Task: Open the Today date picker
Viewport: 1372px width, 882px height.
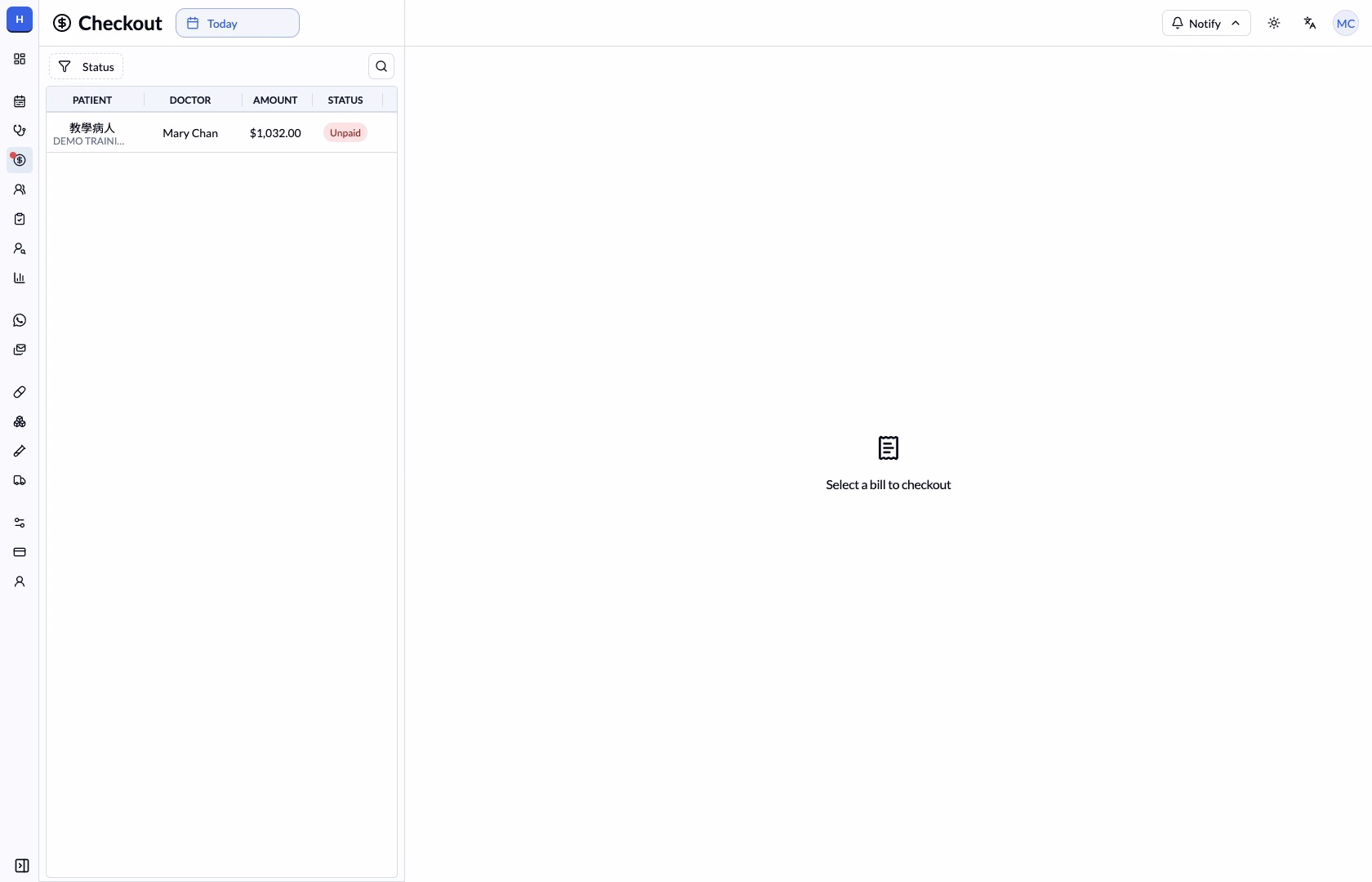Action: pyautogui.click(x=238, y=23)
